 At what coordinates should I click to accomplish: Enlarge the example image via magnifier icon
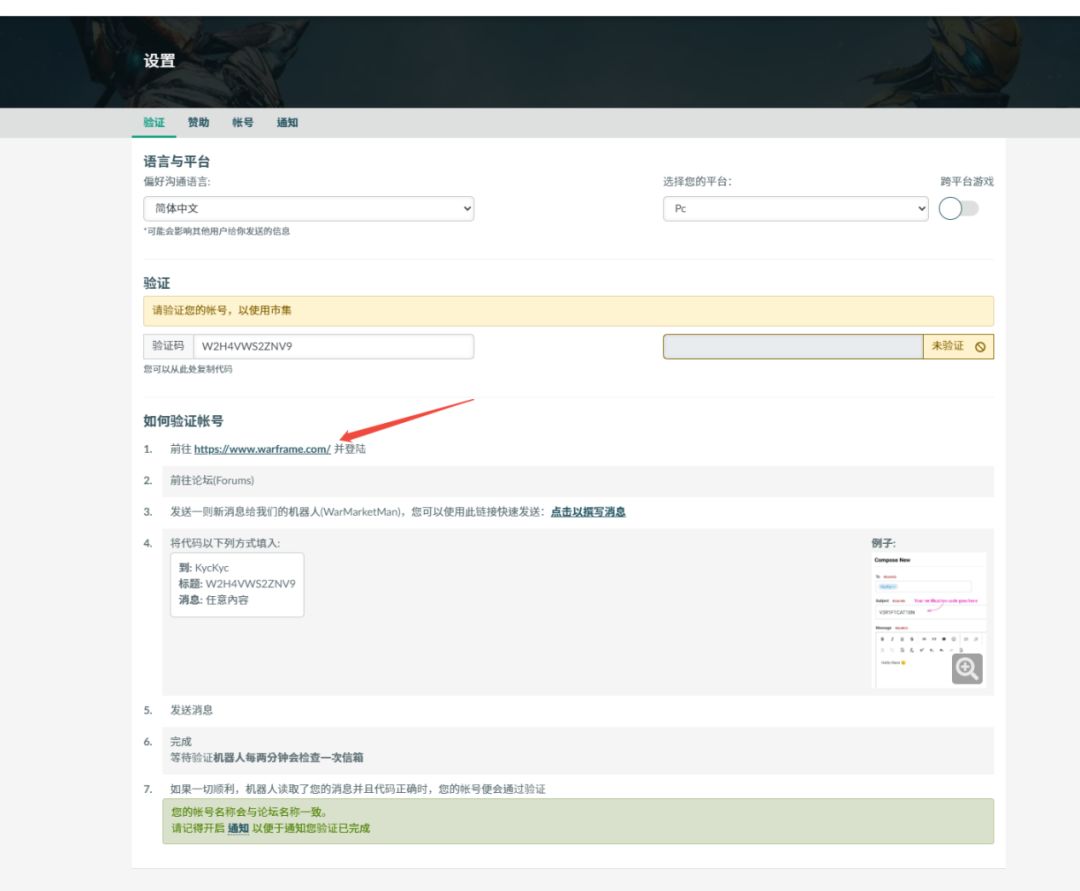(x=967, y=669)
